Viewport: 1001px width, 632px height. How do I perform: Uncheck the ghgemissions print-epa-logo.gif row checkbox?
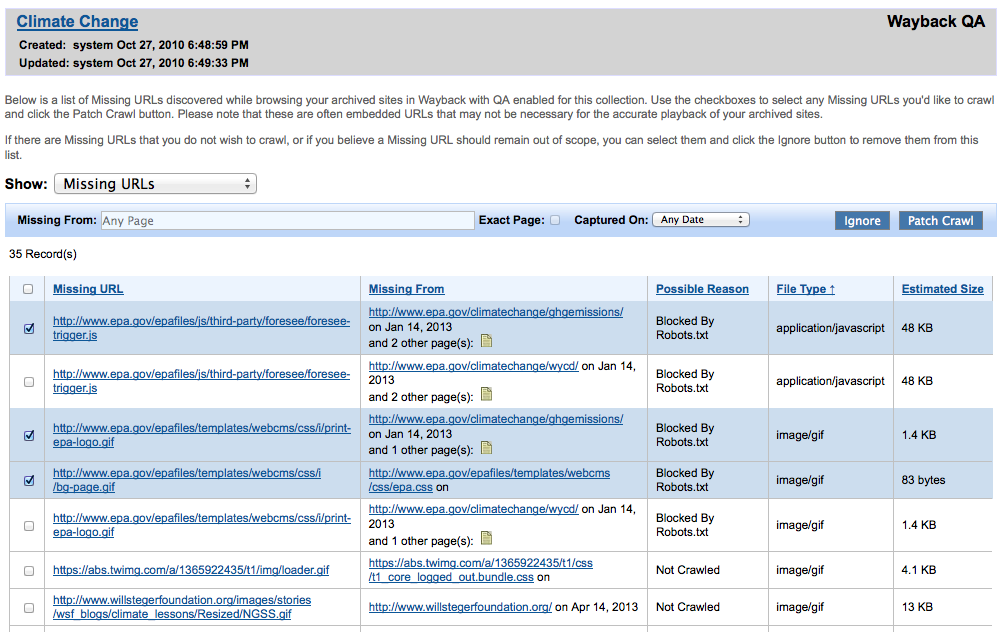pyautogui.click(x=29, y=435)
